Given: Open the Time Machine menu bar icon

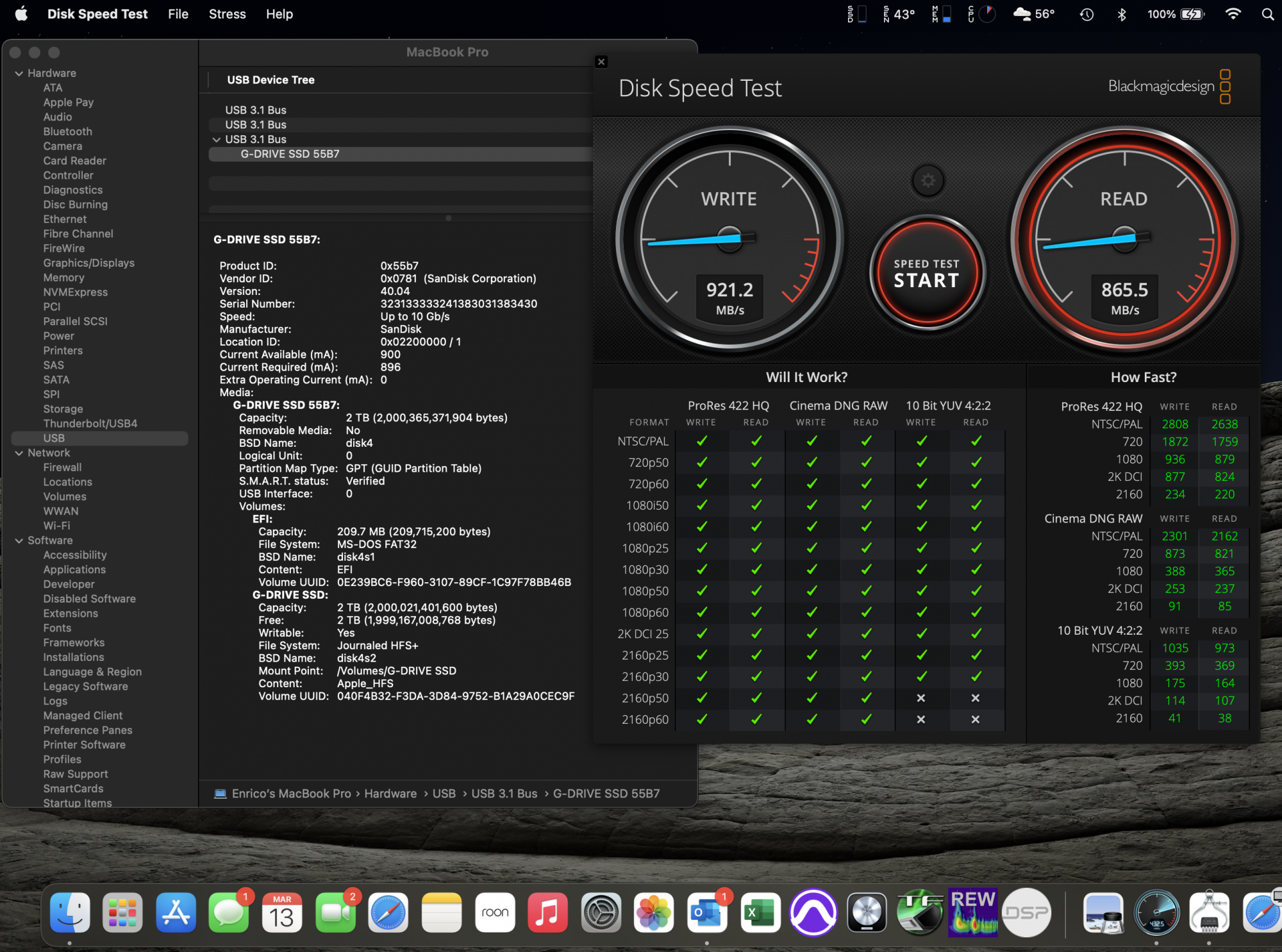Looking at the screenshot, I should (x=1086, y=14).
